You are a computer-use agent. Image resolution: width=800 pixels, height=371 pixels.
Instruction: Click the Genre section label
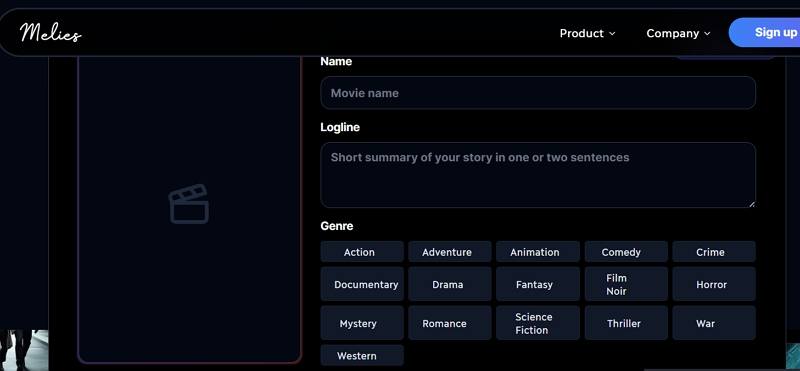pyautogui.click(x=337, y=226)
